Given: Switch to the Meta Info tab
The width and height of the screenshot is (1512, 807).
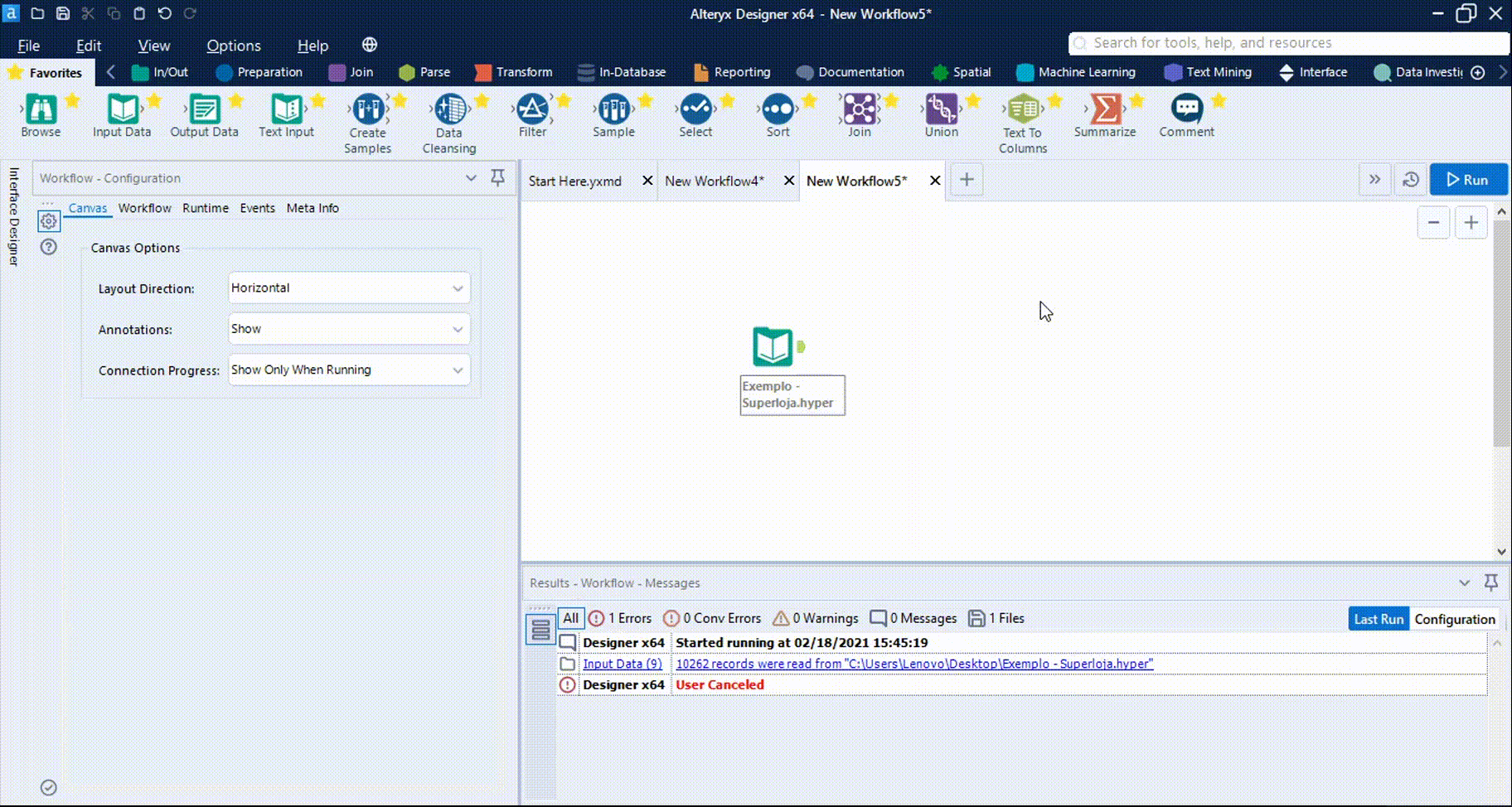Looking at the screenshot, I should coord(313,208).
